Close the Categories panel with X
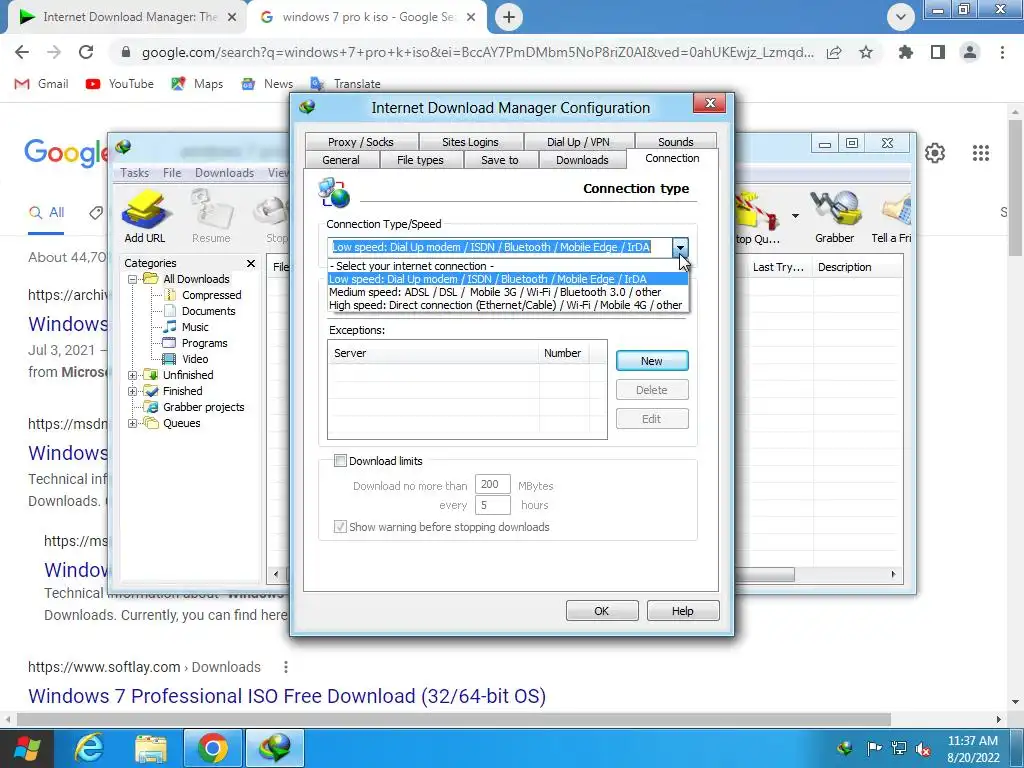The width and height of the screenshot is (1024, 768). [x=251, y=263]
